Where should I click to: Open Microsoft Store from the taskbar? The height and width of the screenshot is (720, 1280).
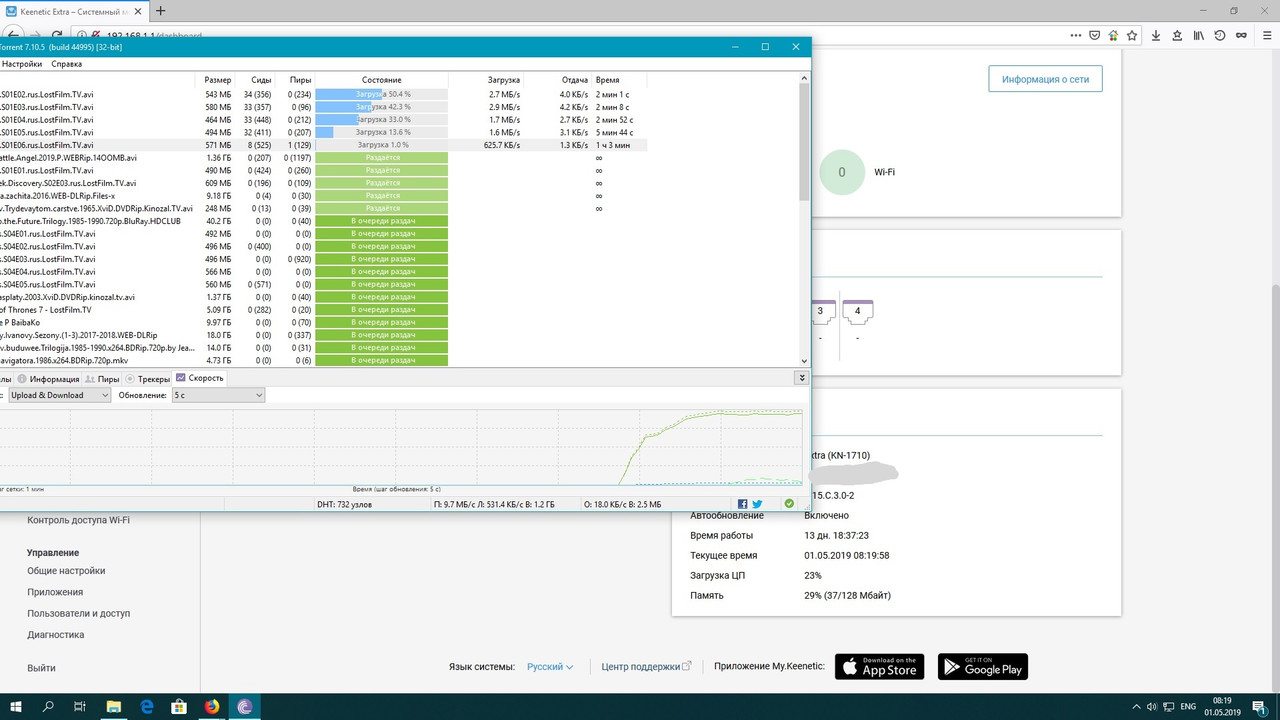(x=179, y=706)
